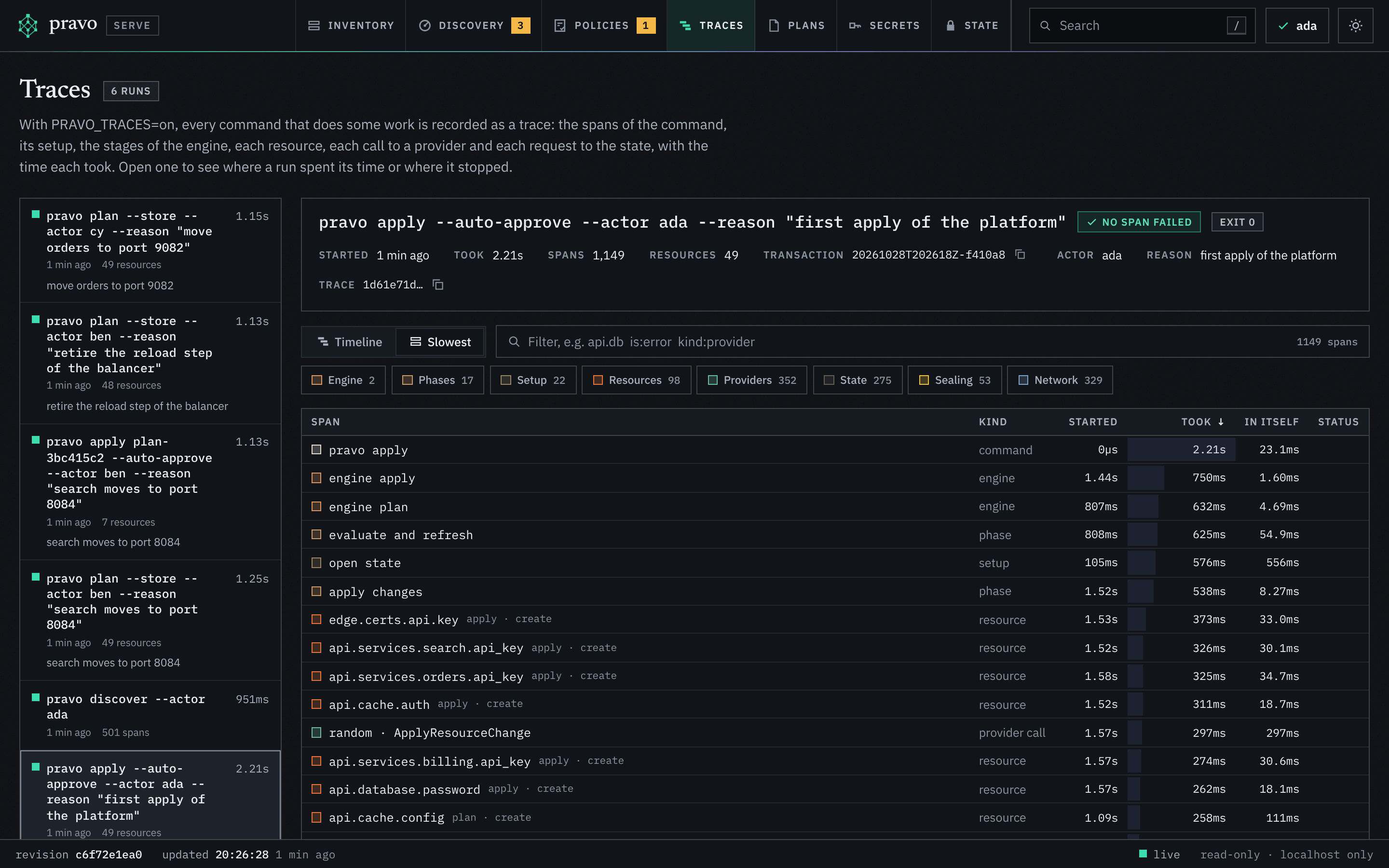Click the Discovery badge showing 3
Screen dimensions: 1389x868
click(x=520, y=25)
